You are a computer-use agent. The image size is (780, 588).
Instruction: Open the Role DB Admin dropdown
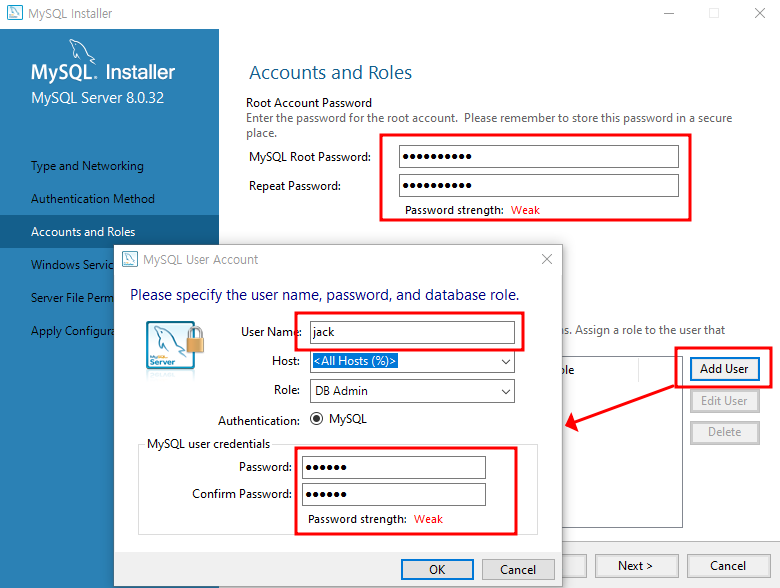(505, 391)
